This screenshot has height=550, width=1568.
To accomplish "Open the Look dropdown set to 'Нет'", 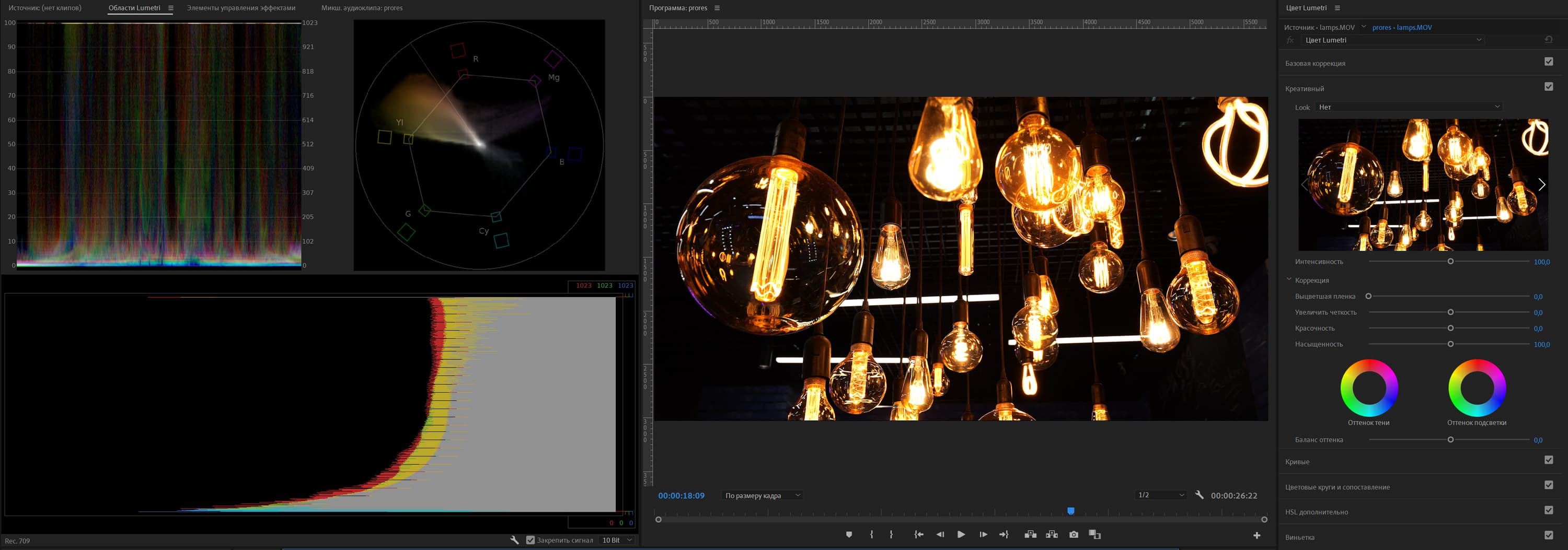I will (1409, 107).
